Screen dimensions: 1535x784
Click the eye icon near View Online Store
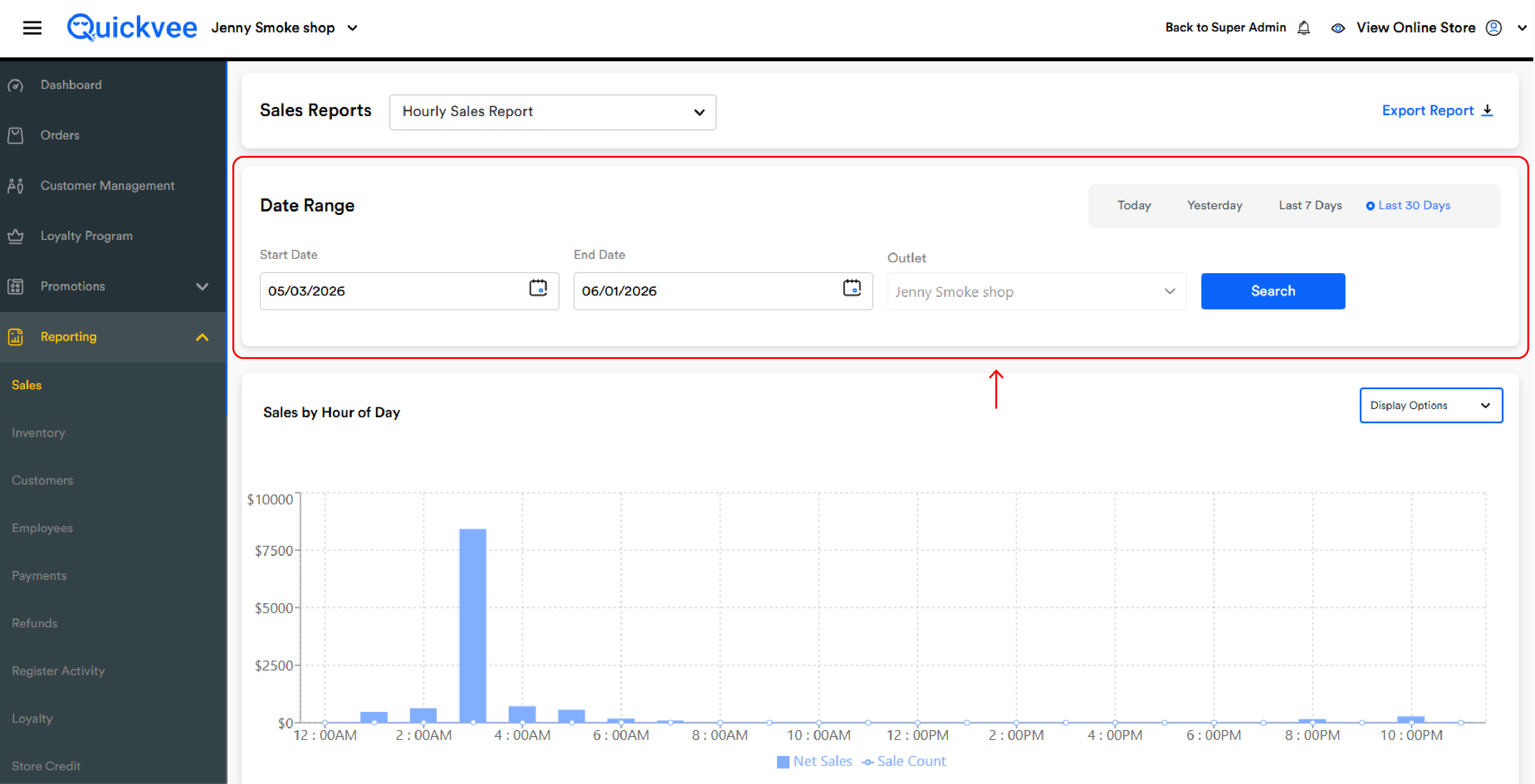1338,28
